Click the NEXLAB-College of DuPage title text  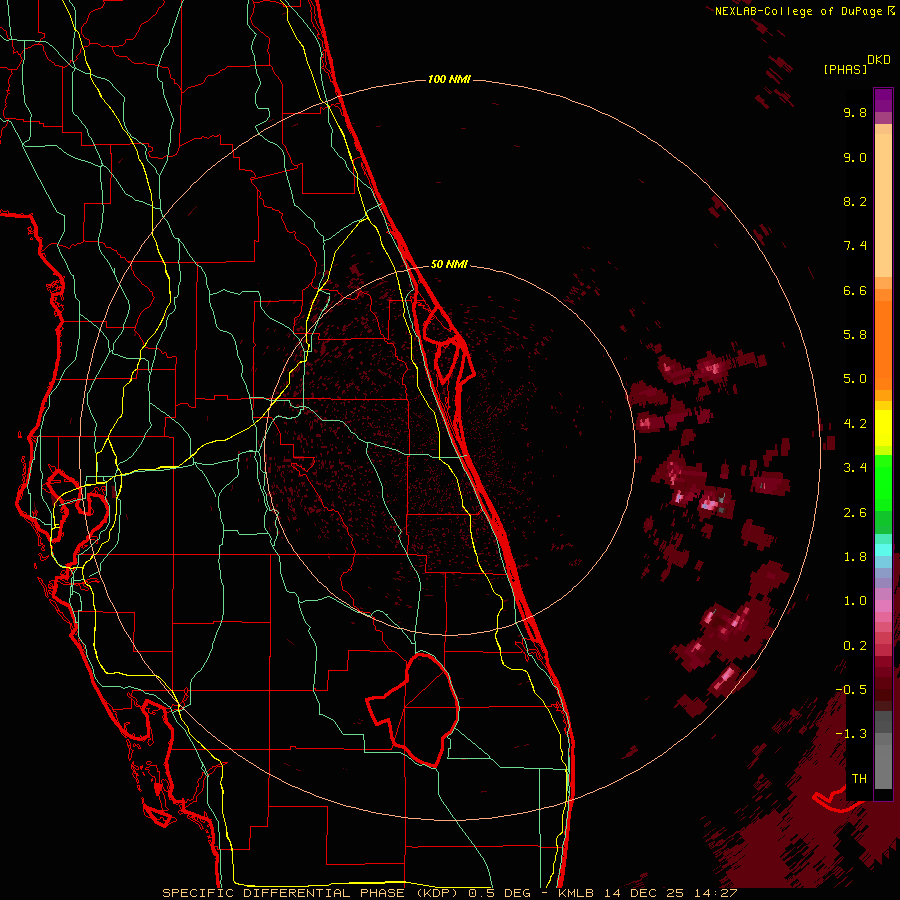tap(798, 11)
